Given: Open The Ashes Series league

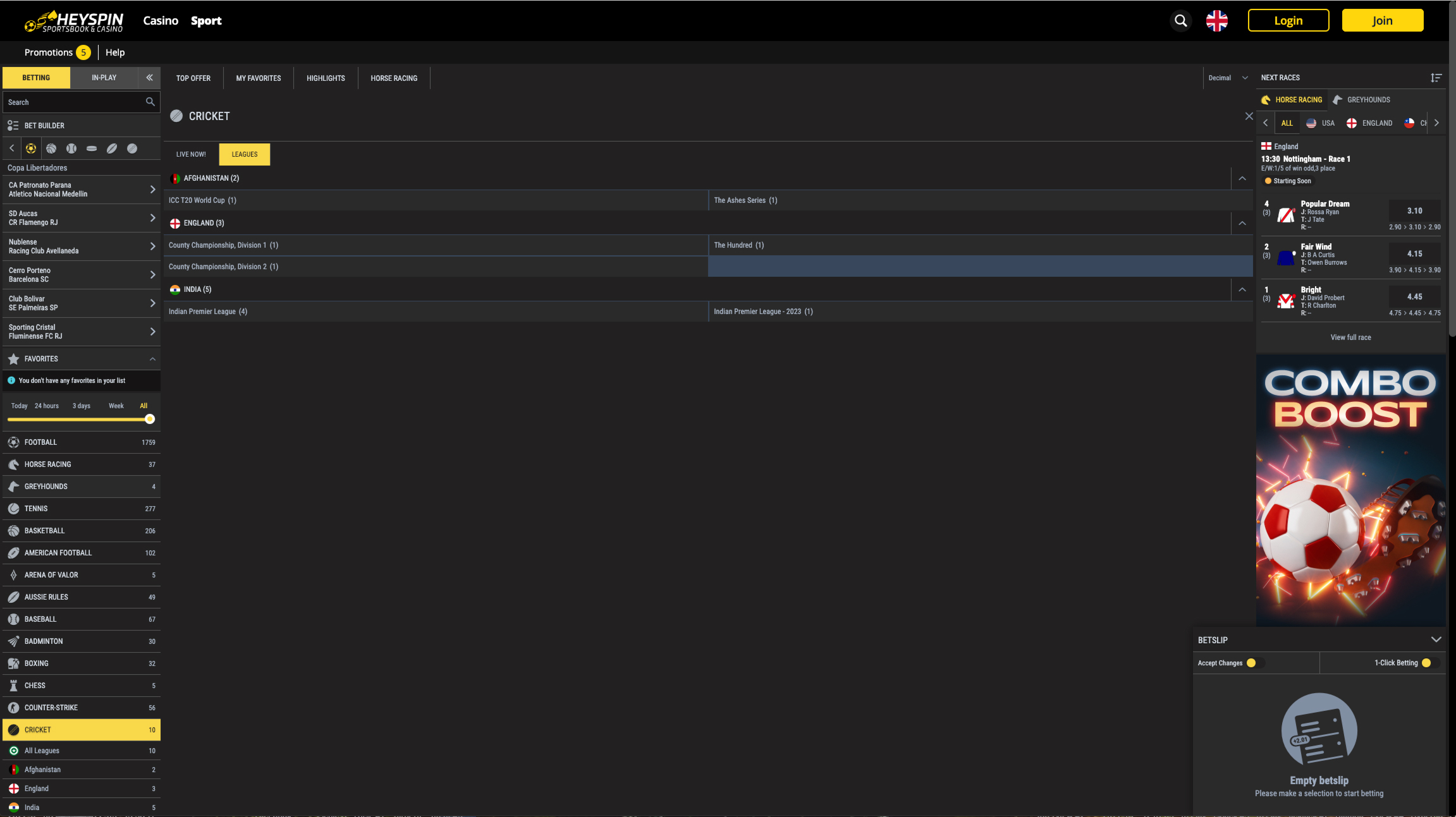Looking at the screenshot, I should 981,200.
